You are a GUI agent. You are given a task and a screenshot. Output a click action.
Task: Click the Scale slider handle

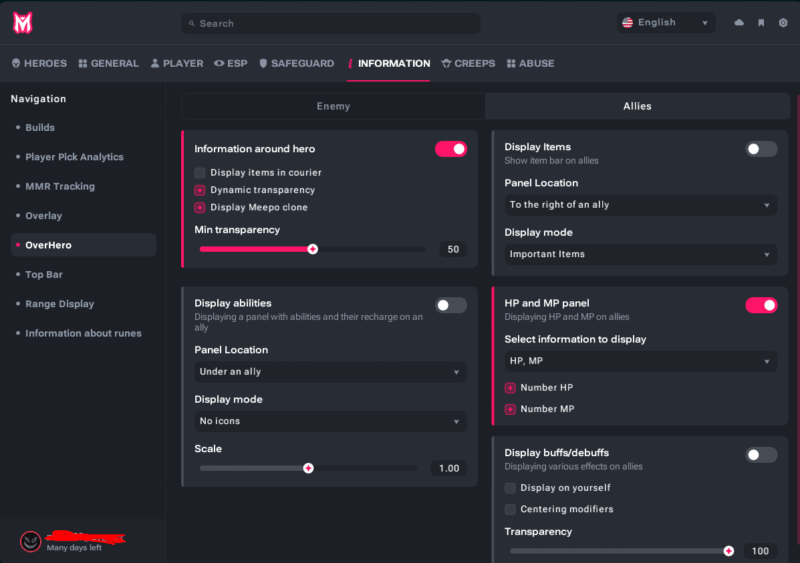coord(308,468)
